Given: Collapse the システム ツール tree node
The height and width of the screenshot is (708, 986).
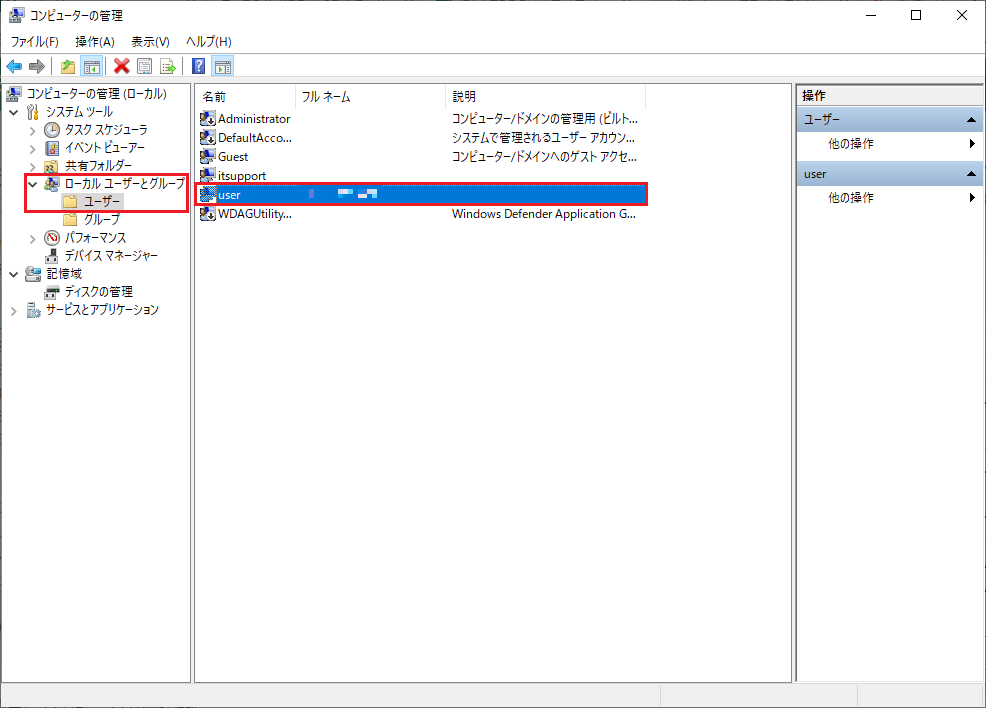Looking at the screenshot, I should 14,112.
